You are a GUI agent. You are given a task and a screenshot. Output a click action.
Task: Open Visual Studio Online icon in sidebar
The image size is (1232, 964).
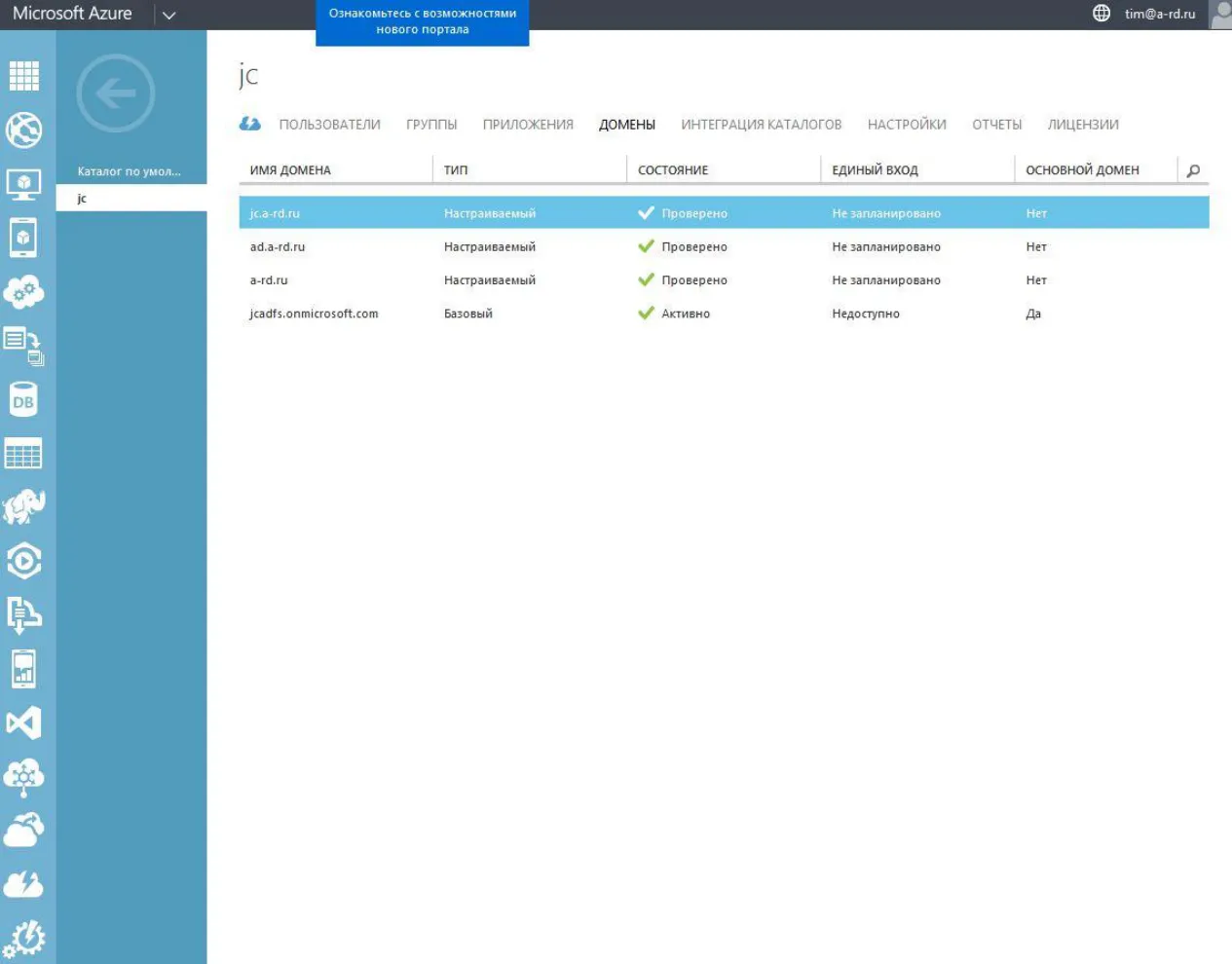point(23,723)
